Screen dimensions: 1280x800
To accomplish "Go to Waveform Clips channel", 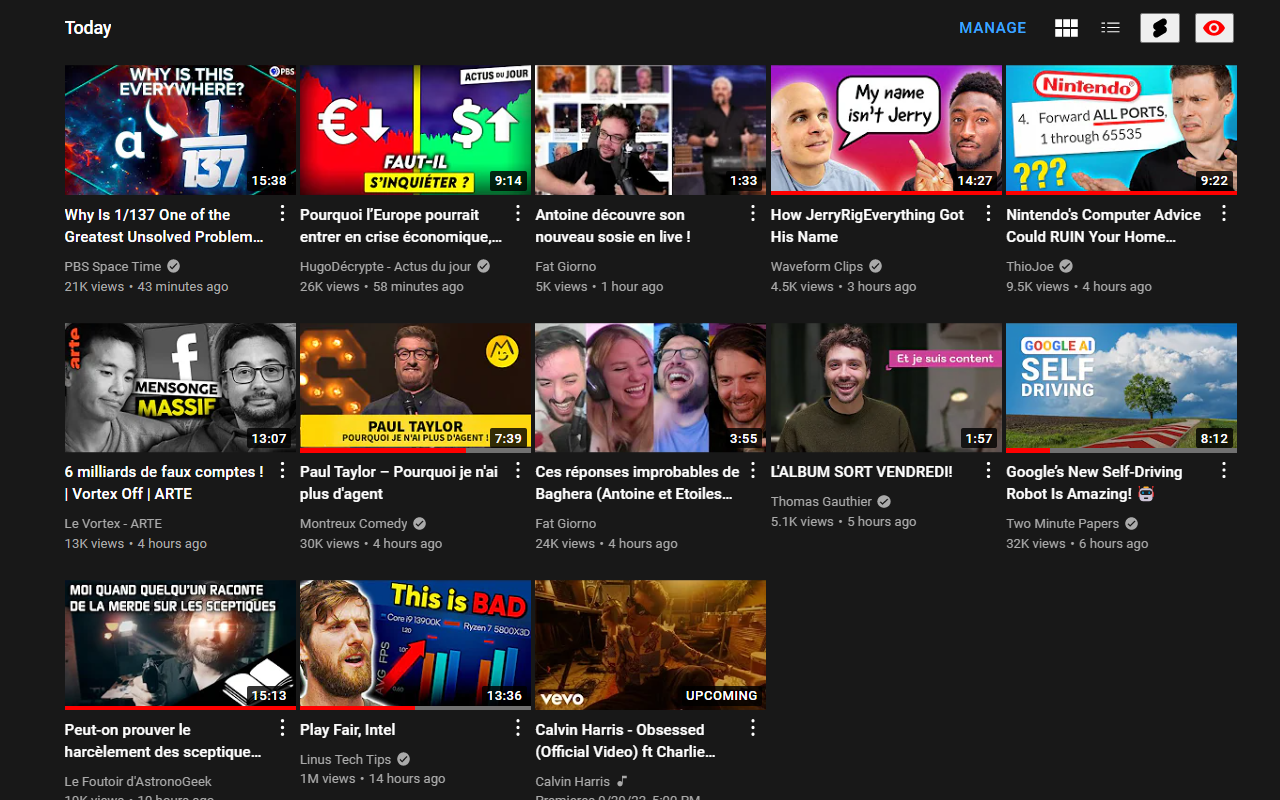I will [x=817, y=266].
